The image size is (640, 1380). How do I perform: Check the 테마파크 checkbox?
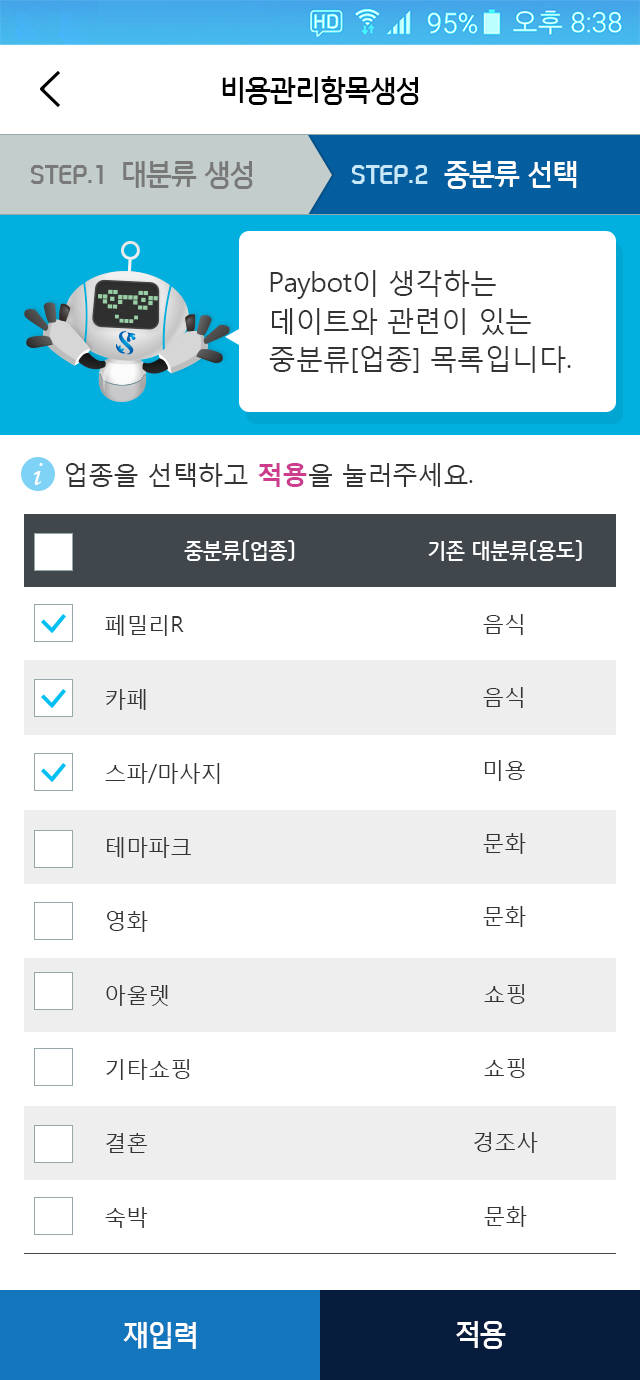(53, 846)
